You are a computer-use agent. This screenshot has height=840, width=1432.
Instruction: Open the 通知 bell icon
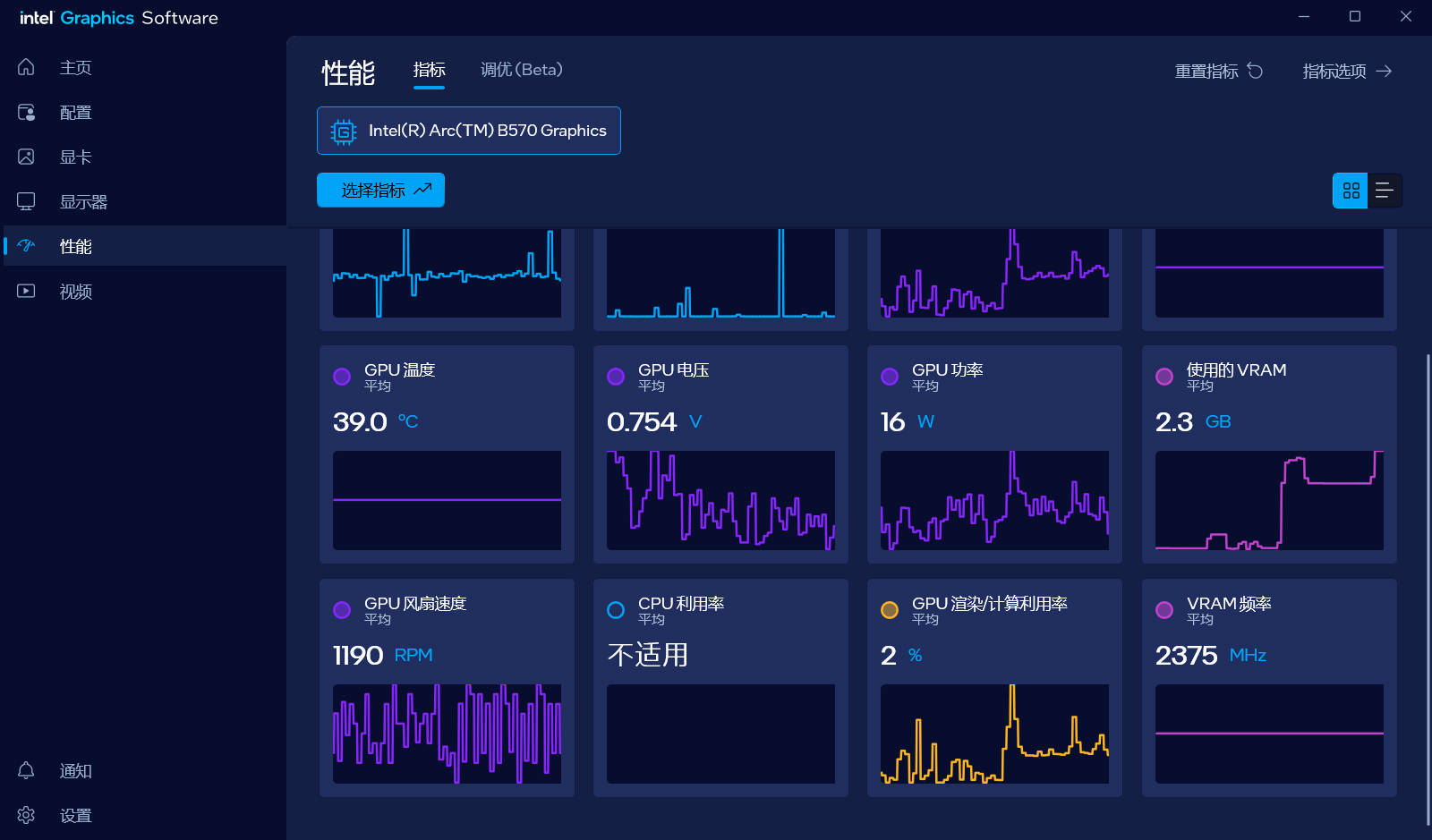pos(26,770)
